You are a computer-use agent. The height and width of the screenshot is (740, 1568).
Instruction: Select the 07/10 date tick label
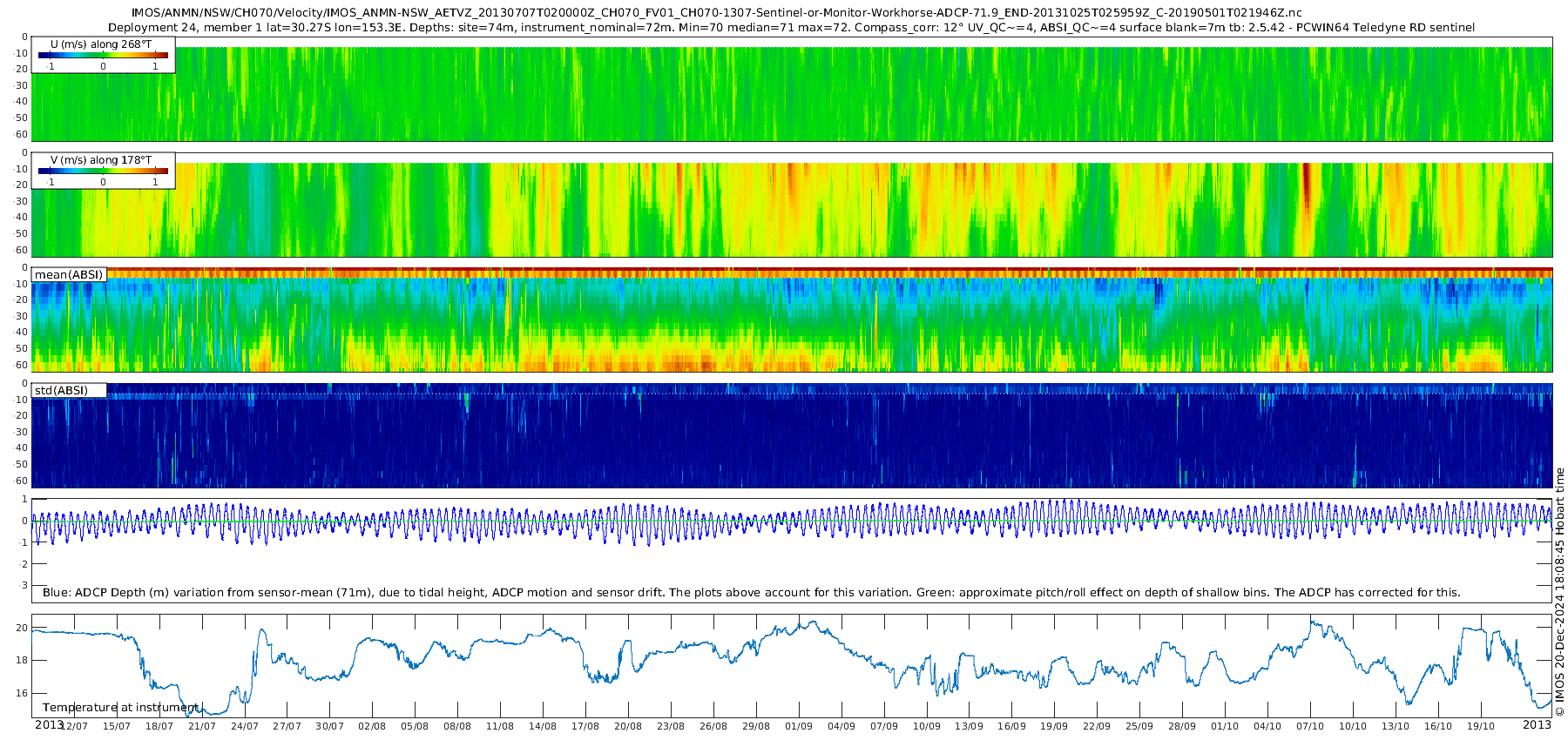pos(1309,726)
